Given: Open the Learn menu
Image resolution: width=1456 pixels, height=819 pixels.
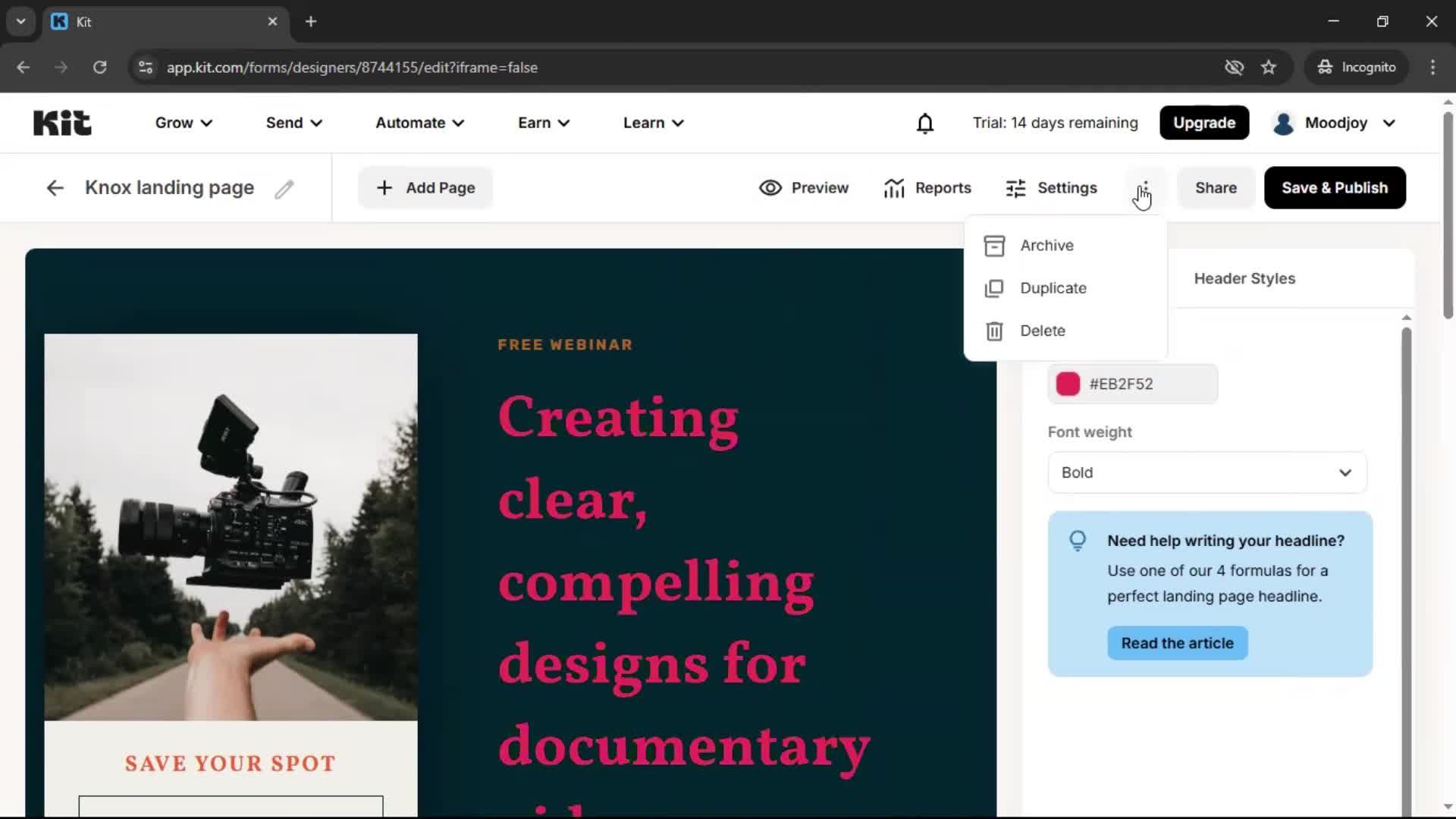Looking at the screenshot, I should (x=652, y=123).
